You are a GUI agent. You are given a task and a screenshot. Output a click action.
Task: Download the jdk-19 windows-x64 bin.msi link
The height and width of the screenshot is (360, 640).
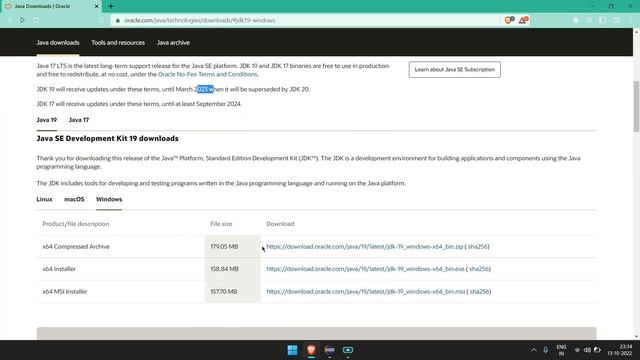(366, 291)
